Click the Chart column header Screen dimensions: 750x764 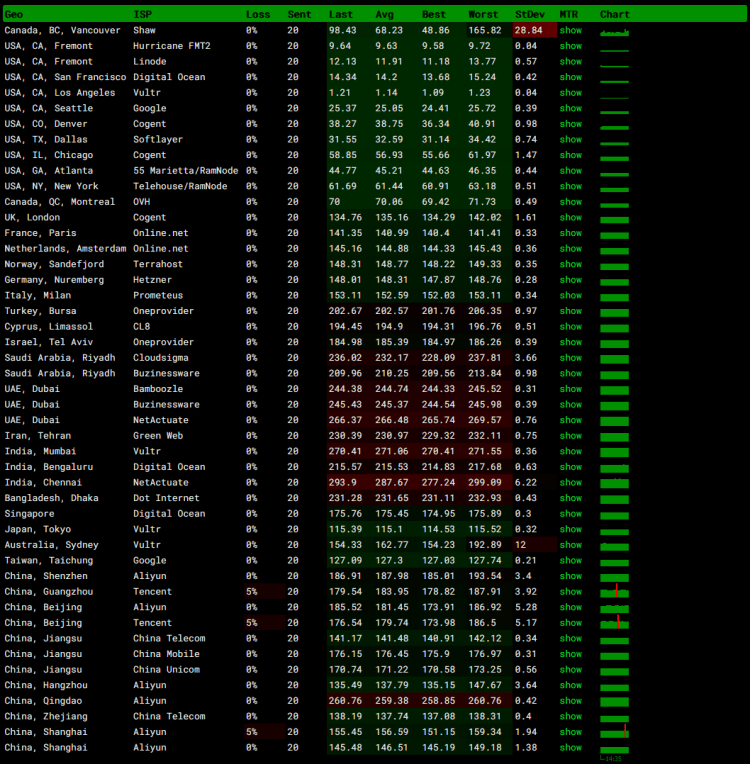[x=615, y=14]
